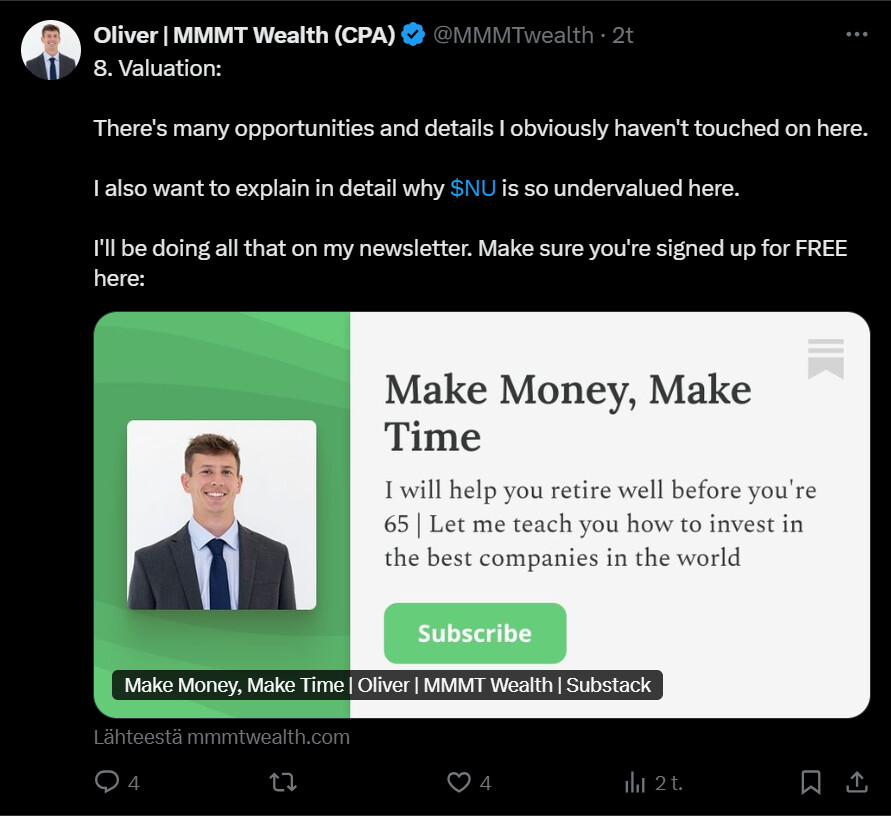Share the tweet via upload icon
This screenshot has height=816, width=891.
857,782
